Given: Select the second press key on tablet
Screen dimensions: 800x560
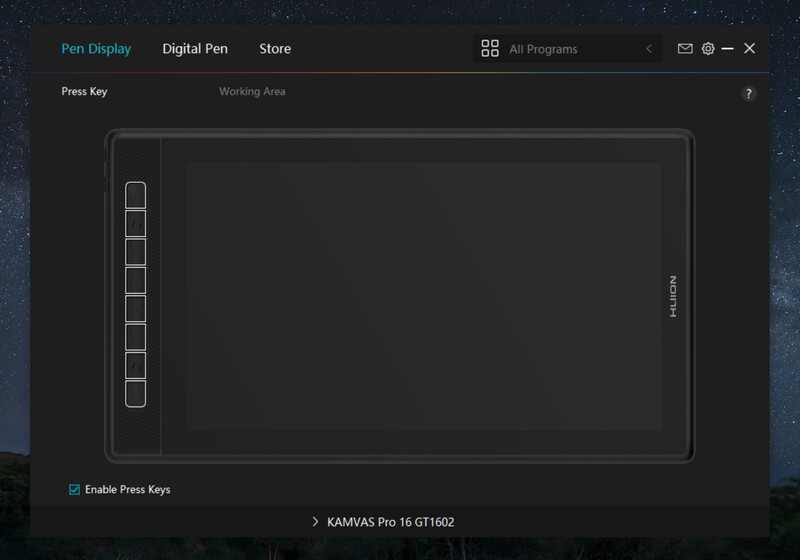Looking at the screenshot, I should click(x=136, y=224).
